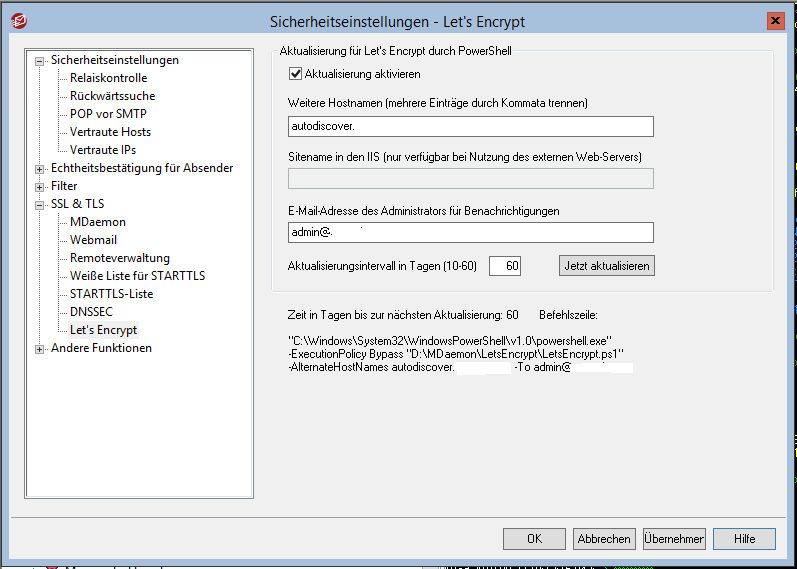Open the Rückwärtssuche settings page
797x569 pixels.
click(x=112, y=96)
